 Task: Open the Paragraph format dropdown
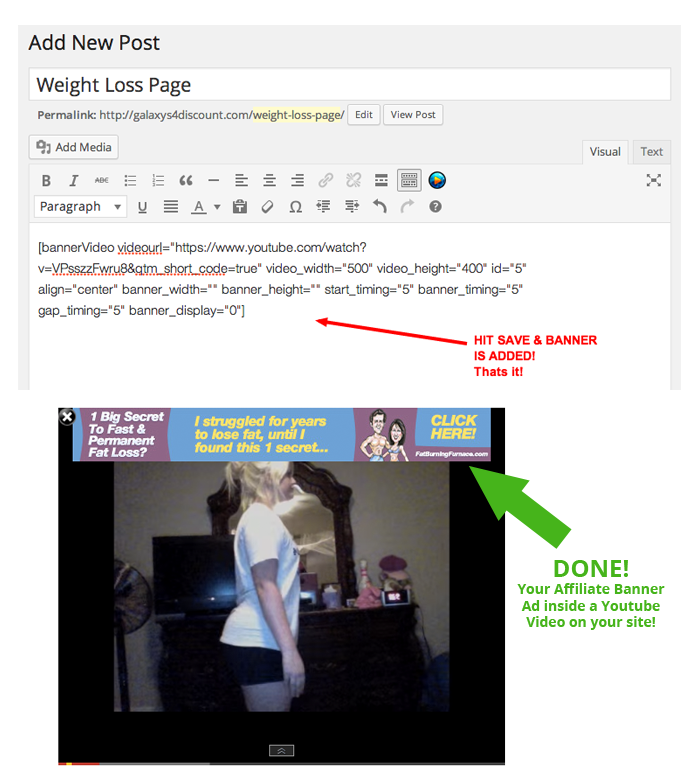pos(80,207)
